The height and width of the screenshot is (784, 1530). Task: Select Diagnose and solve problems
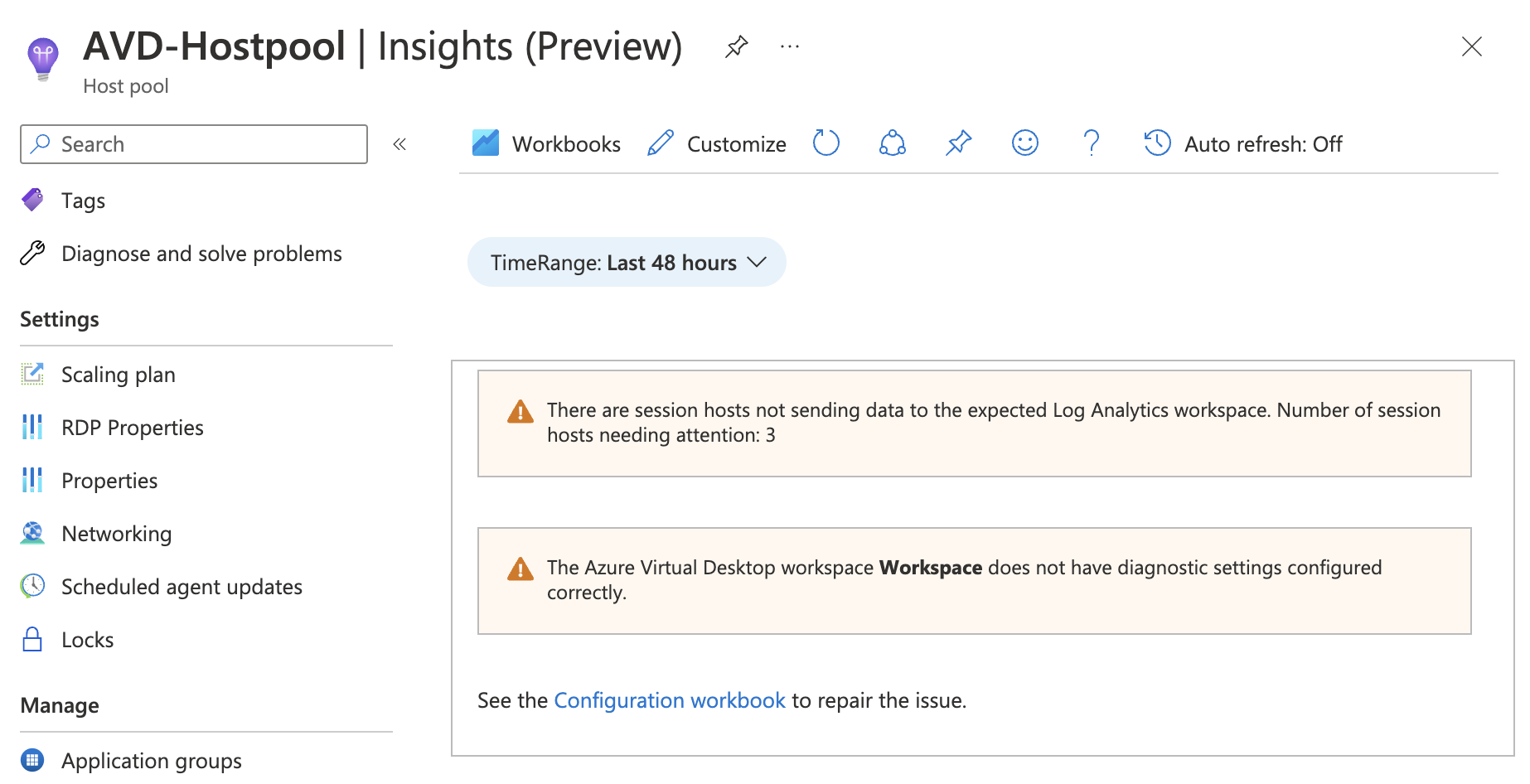click(x=201, y=254)
